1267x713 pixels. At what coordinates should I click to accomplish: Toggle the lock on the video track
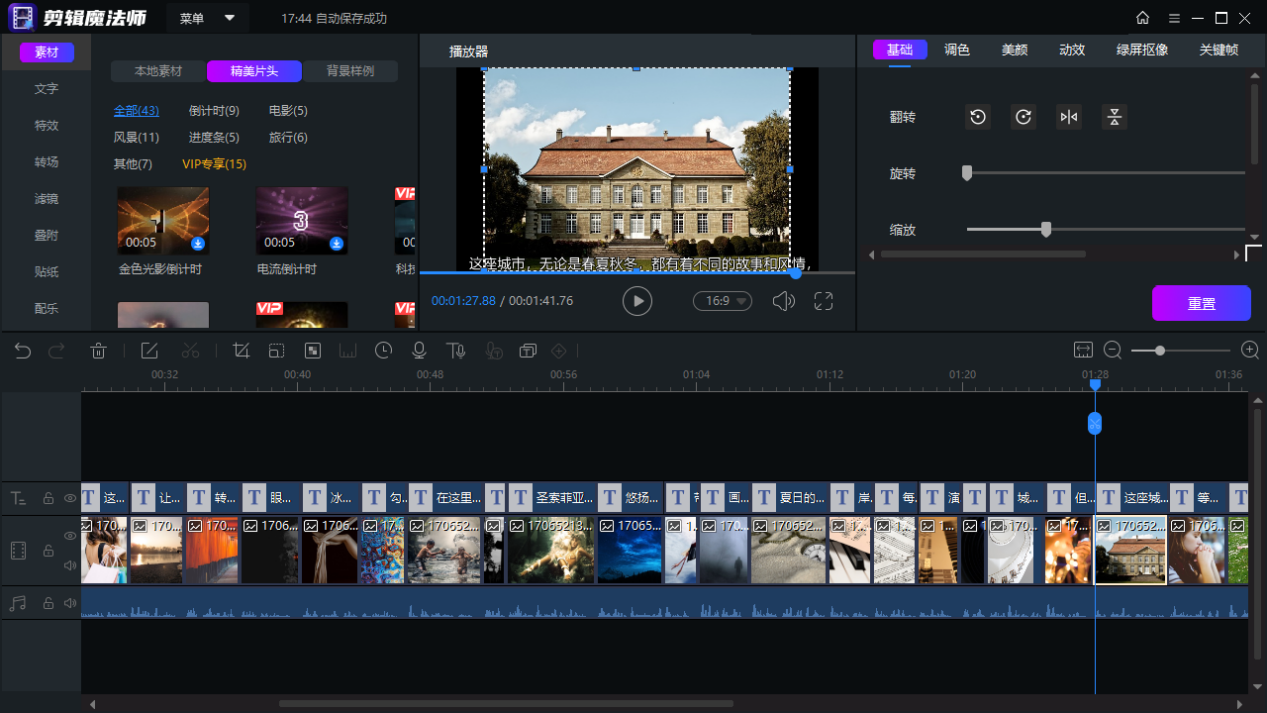47,551
